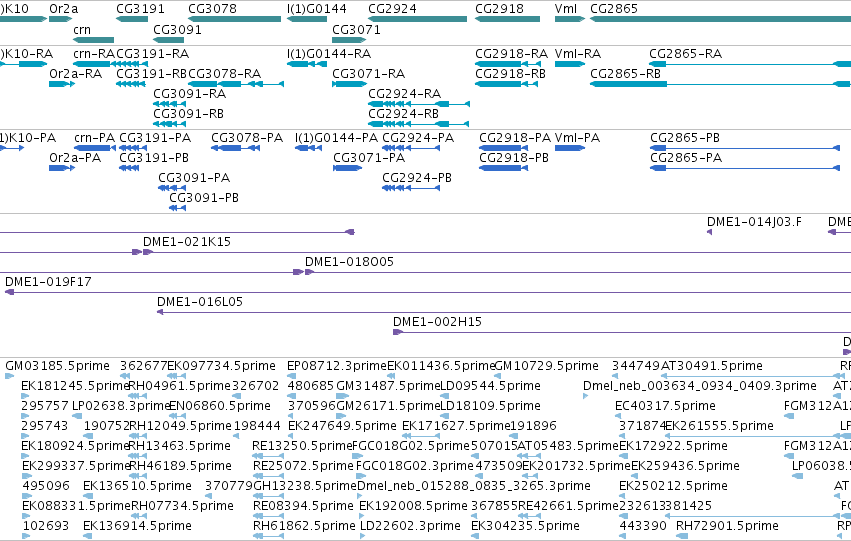Click the CG3191 gene label
The image size is (851, 541).
point(140,9)
